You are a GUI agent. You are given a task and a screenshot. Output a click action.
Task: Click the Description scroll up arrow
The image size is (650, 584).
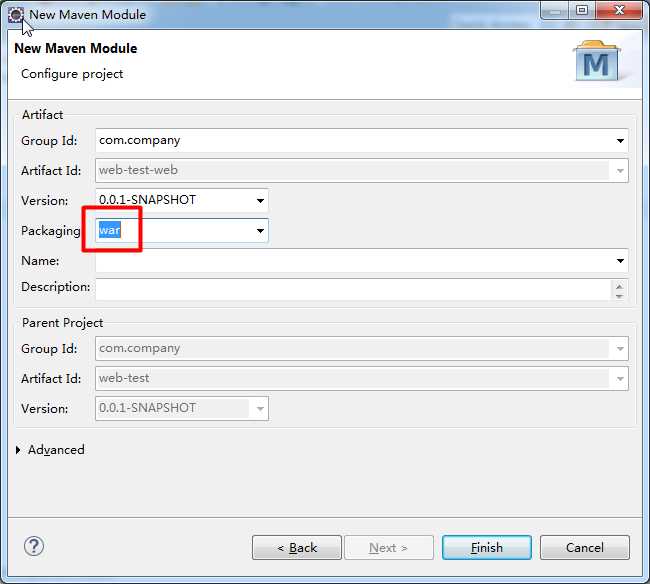tap(619, 286)
